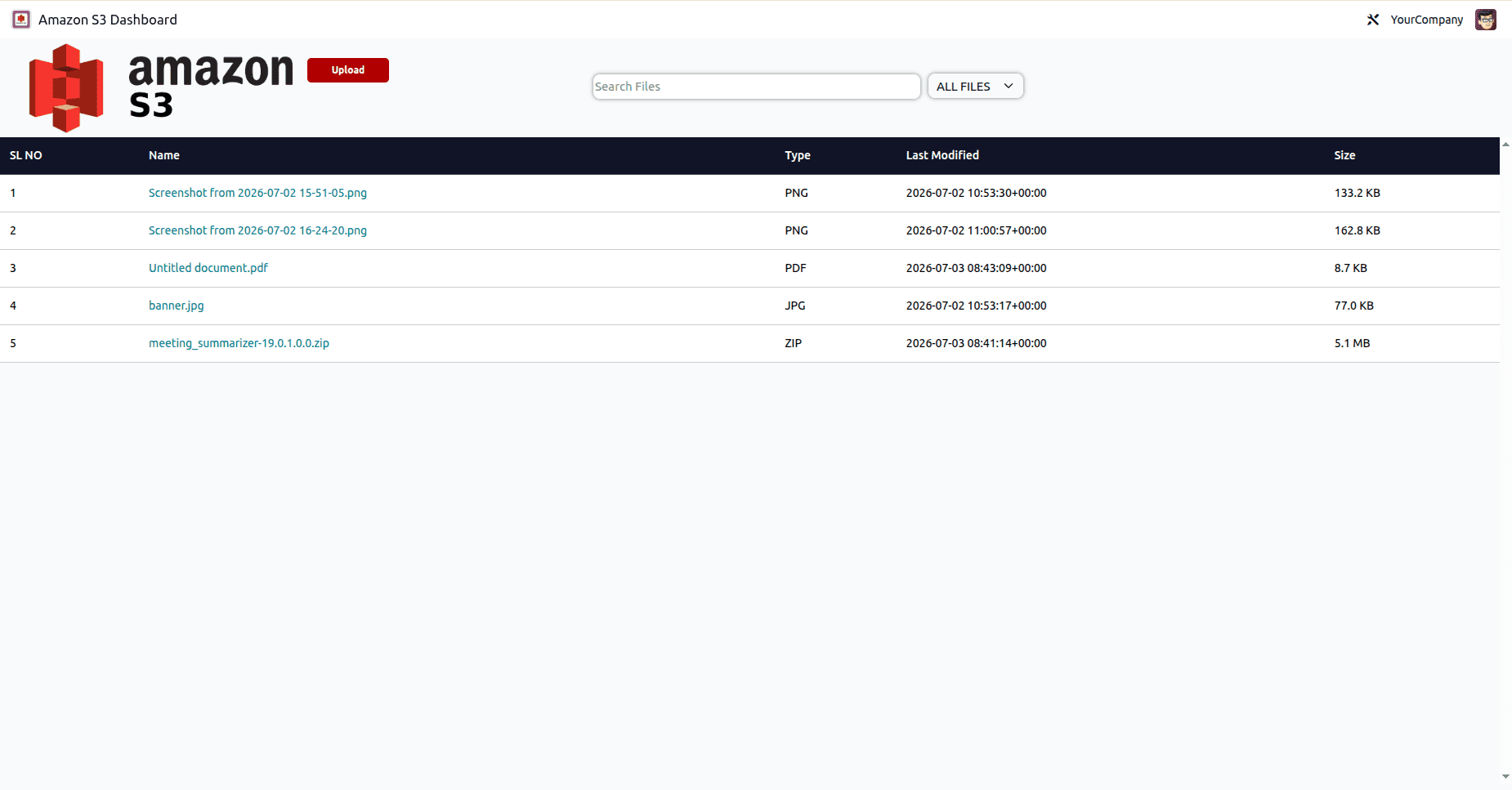Select the PNG type cell in row 1
The image size is (1512, 790).
point(796,193)
